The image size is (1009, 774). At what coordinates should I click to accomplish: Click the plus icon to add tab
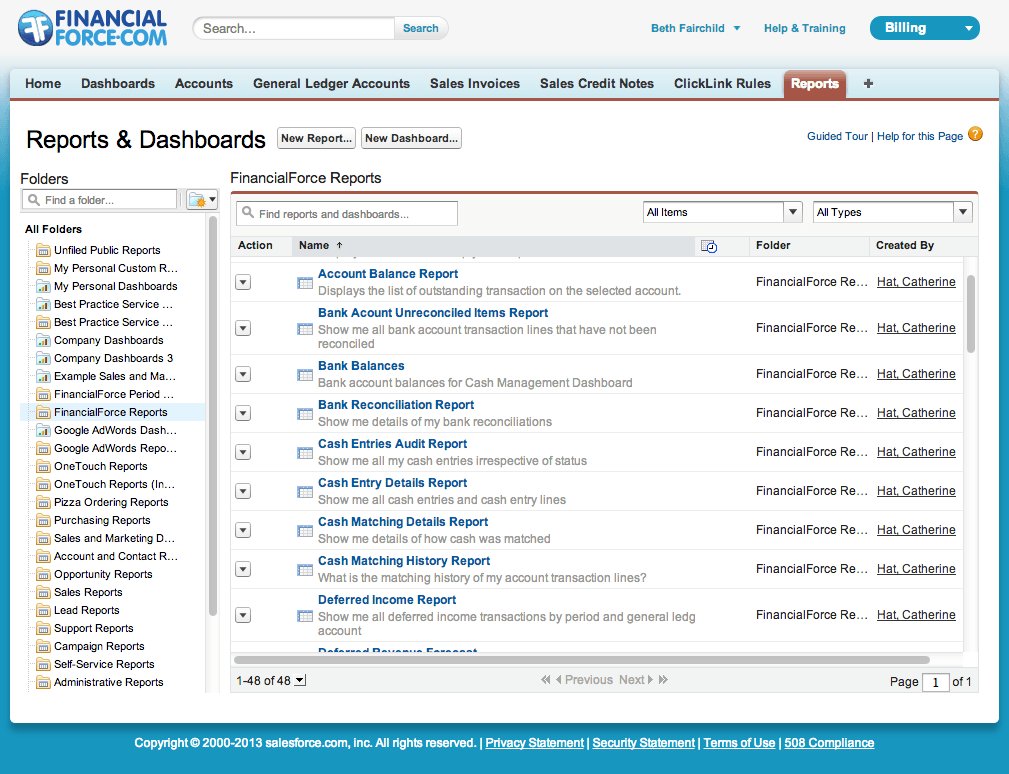pyautogui.click(x=868, y=84)
